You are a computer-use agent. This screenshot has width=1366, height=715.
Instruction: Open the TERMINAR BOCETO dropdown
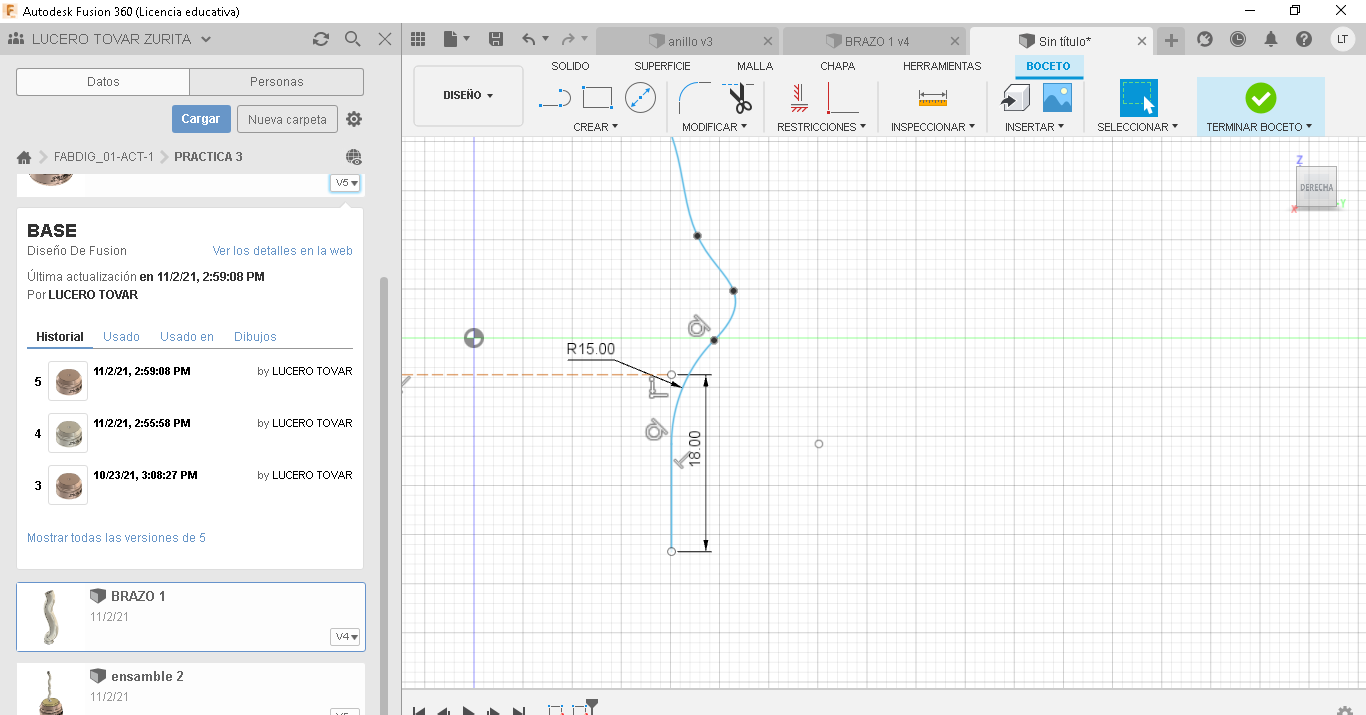click(1260, 127)
